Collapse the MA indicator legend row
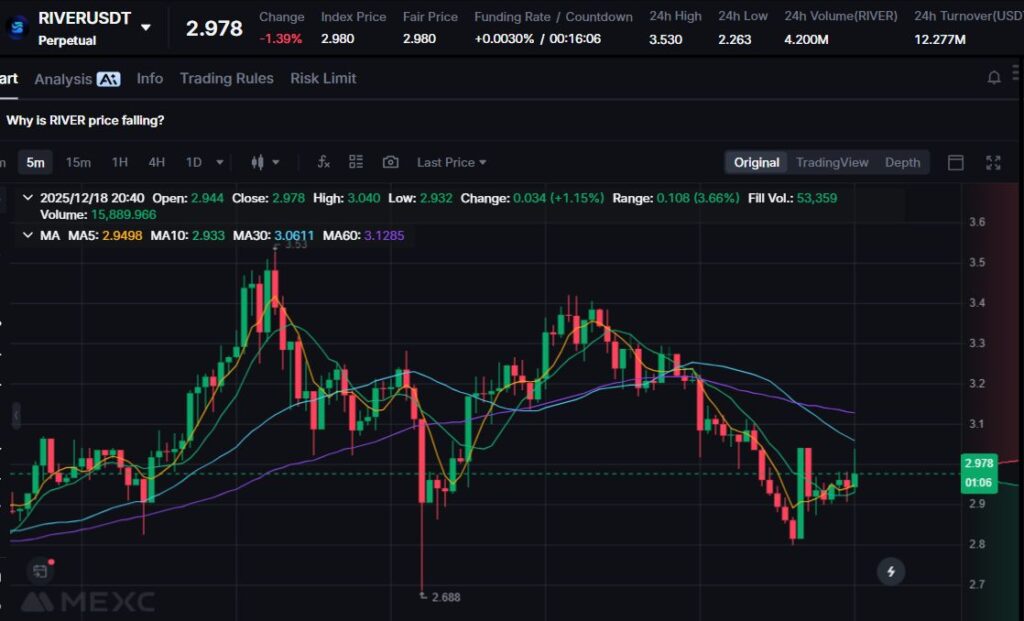This screenshot has height=621, width=1024. click(x=27, y=235)
